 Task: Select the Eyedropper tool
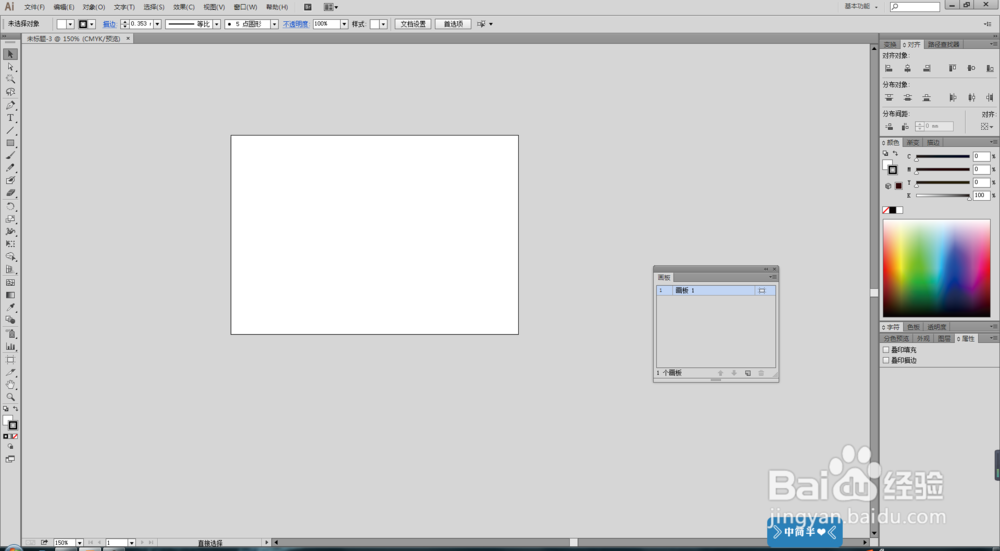10,307
